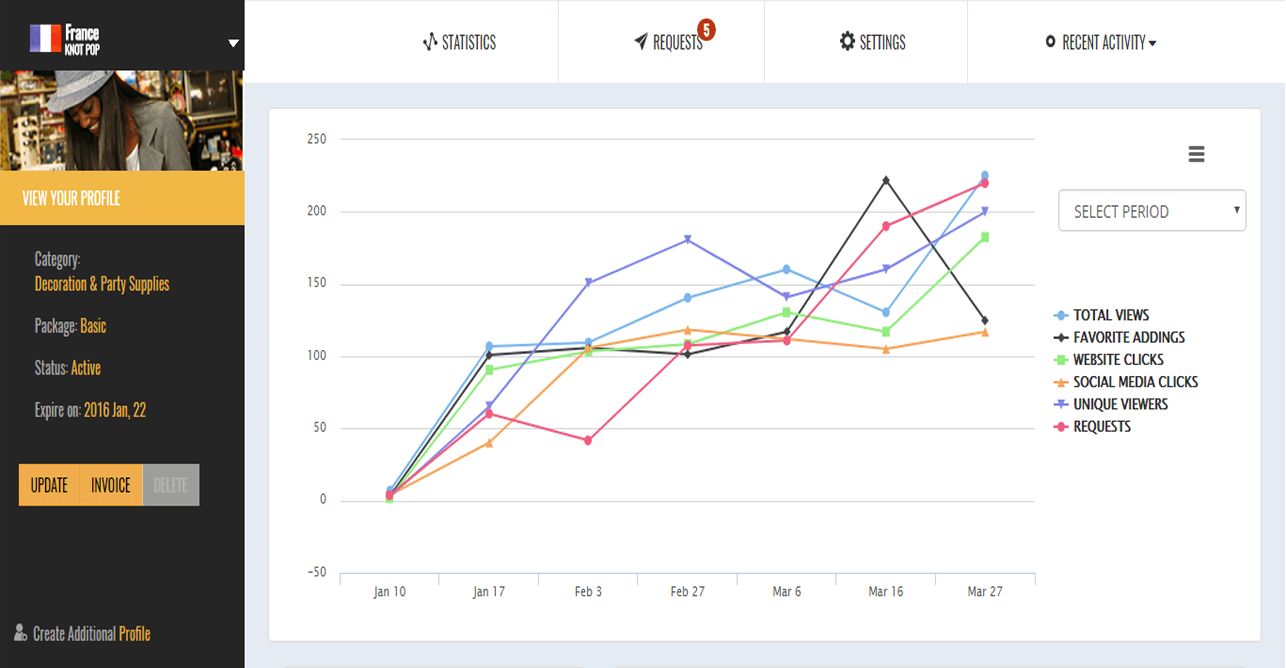This screenshot has height=668, width=1286.
Task: Click View Your Profile button
Action: pyautogui.click(x=122, y=198)
